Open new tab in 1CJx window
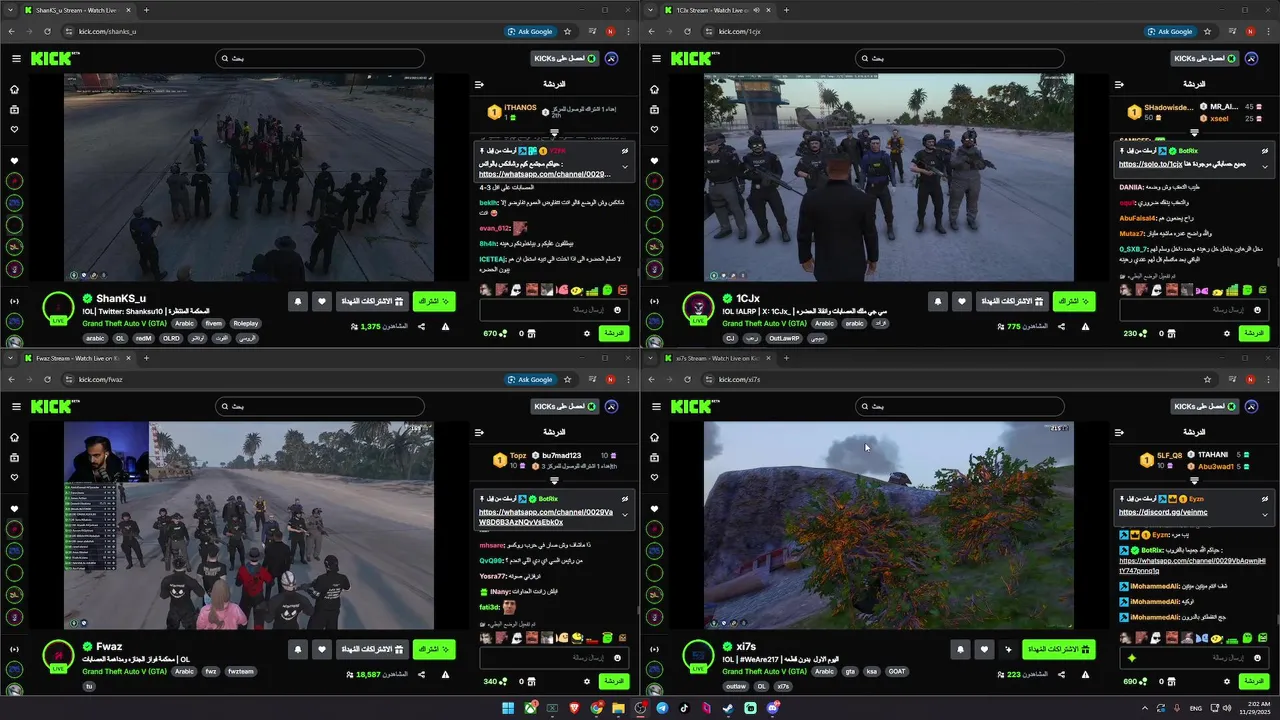 coord(786,10)
